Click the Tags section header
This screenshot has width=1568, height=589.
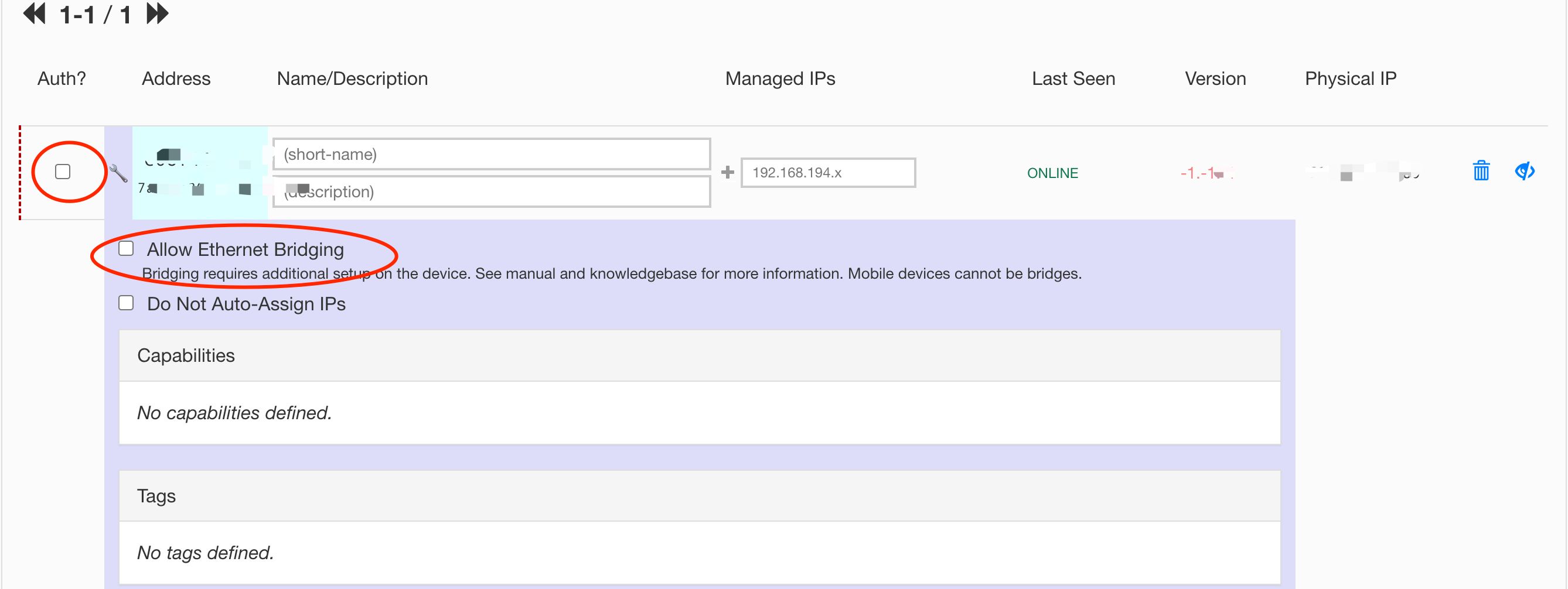(700, 495)
